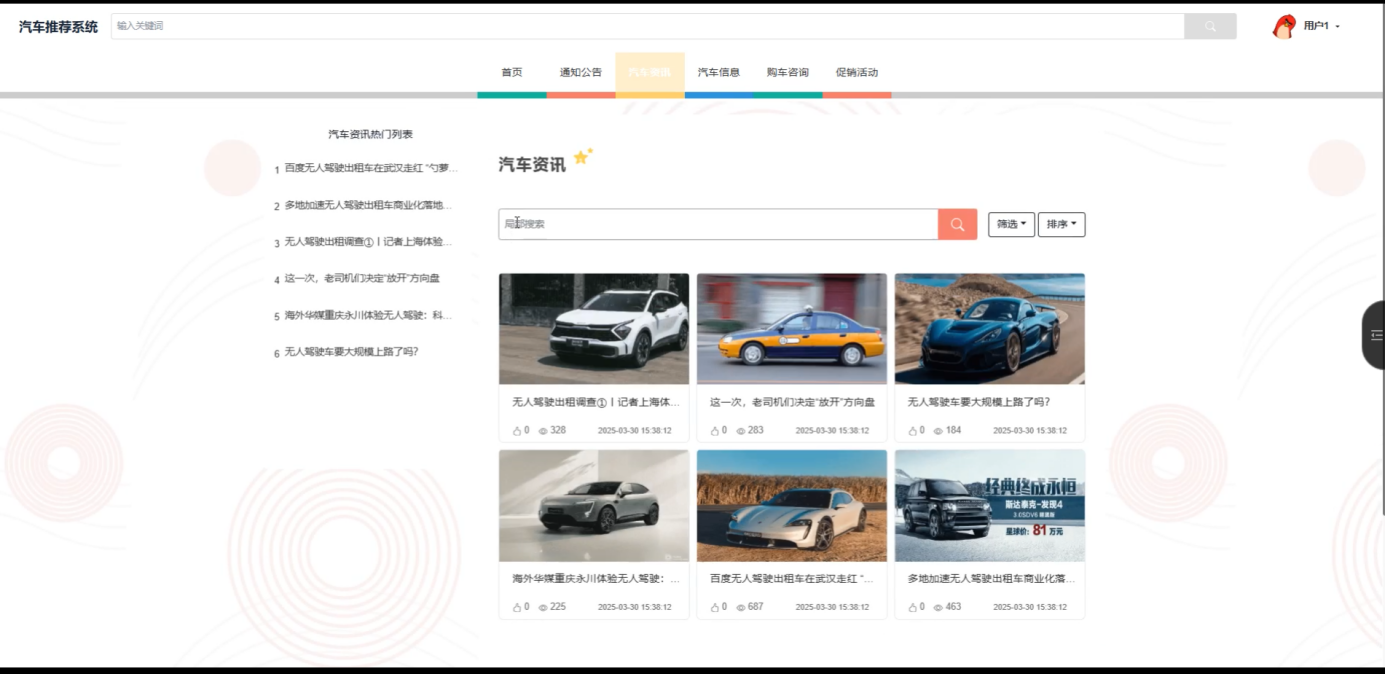Screen dimensions: 1385x674
Task: Switch to the 汽车信息 tab
Action: tap(719, 72)
